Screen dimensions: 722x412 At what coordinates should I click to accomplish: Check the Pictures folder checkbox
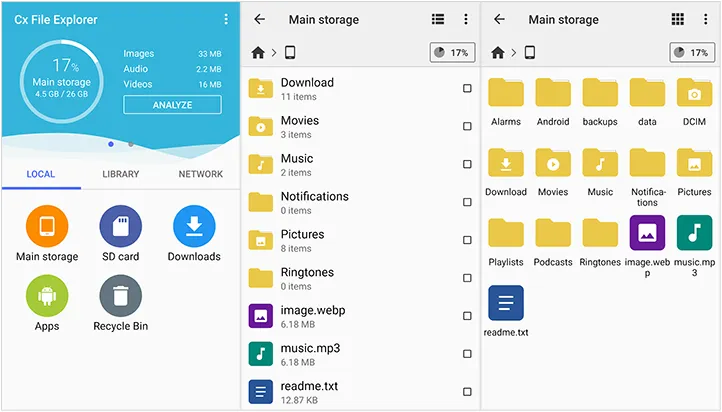[467, 240]
